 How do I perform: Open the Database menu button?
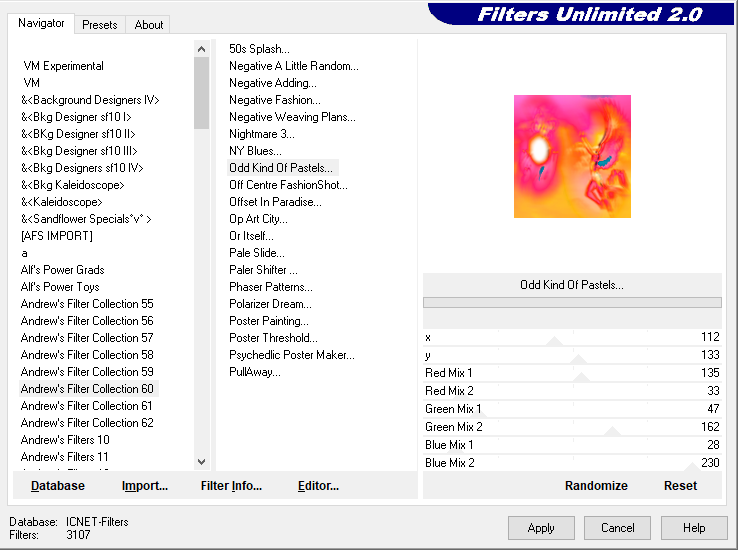tap(58, 486)
